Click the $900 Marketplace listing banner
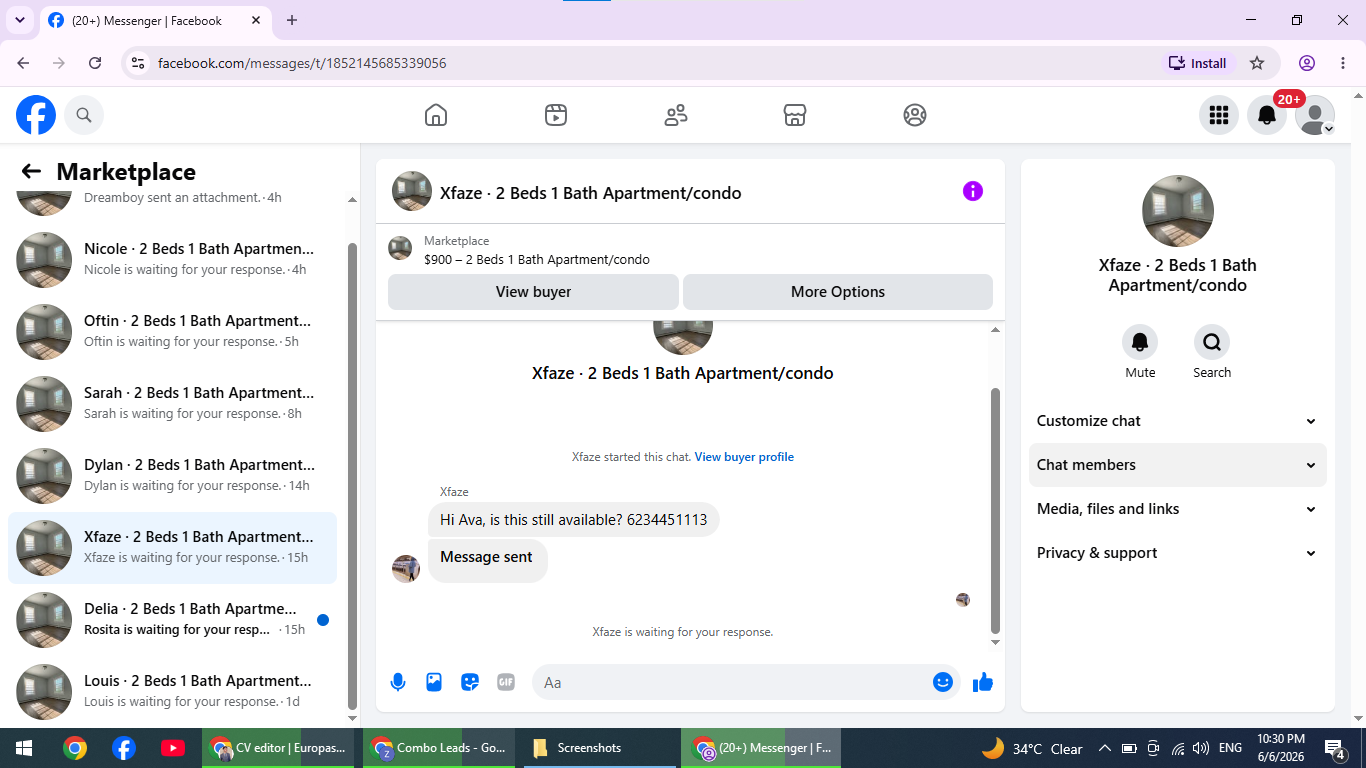Viewport: 1366px width, 768px height. point(690,249)
